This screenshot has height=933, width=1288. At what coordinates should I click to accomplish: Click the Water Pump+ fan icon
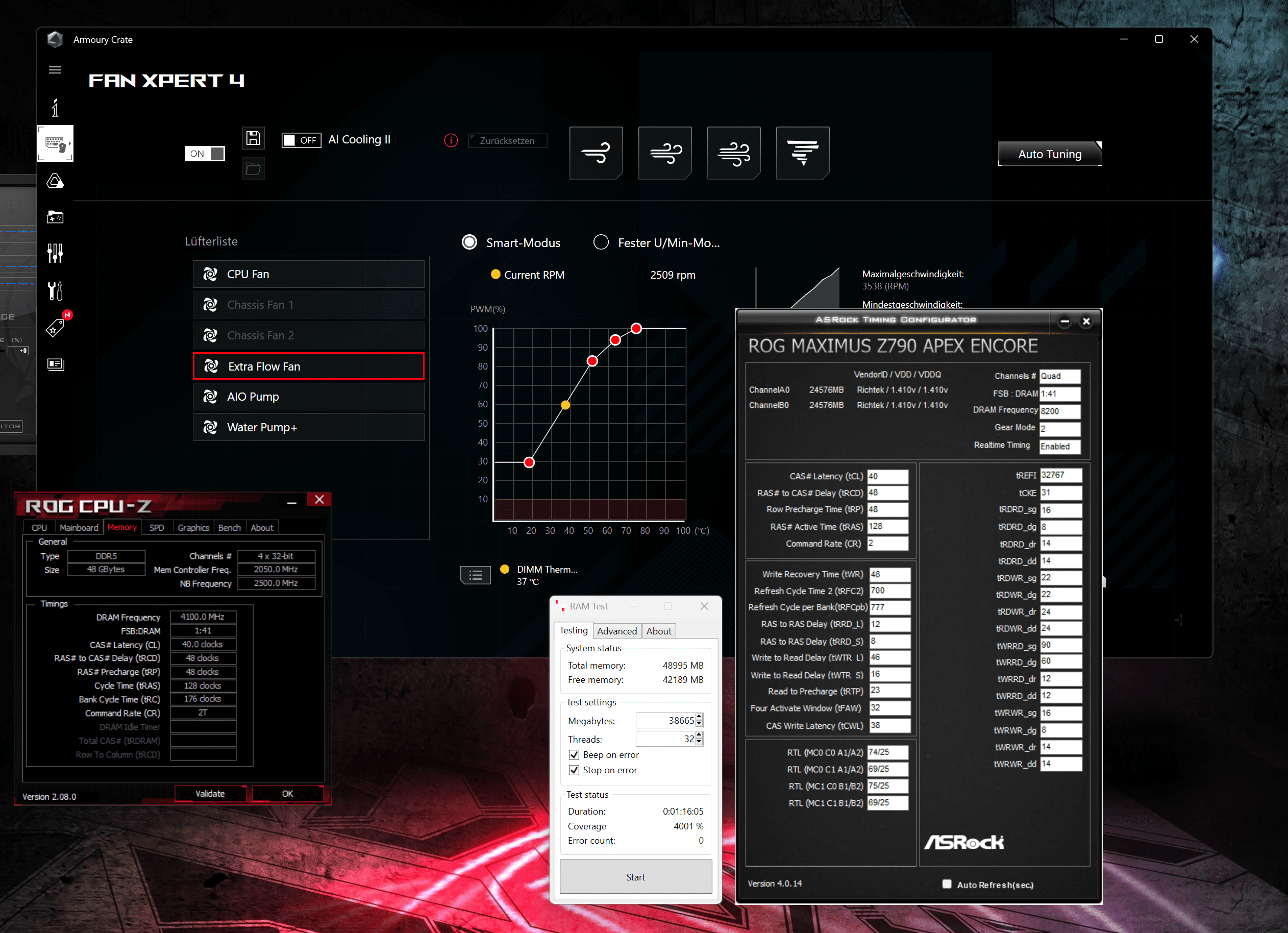(x=210, y=427)
